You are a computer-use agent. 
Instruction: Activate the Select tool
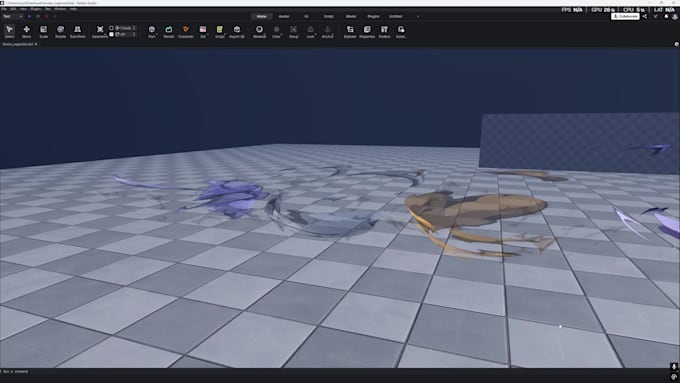tap(9, 31)
